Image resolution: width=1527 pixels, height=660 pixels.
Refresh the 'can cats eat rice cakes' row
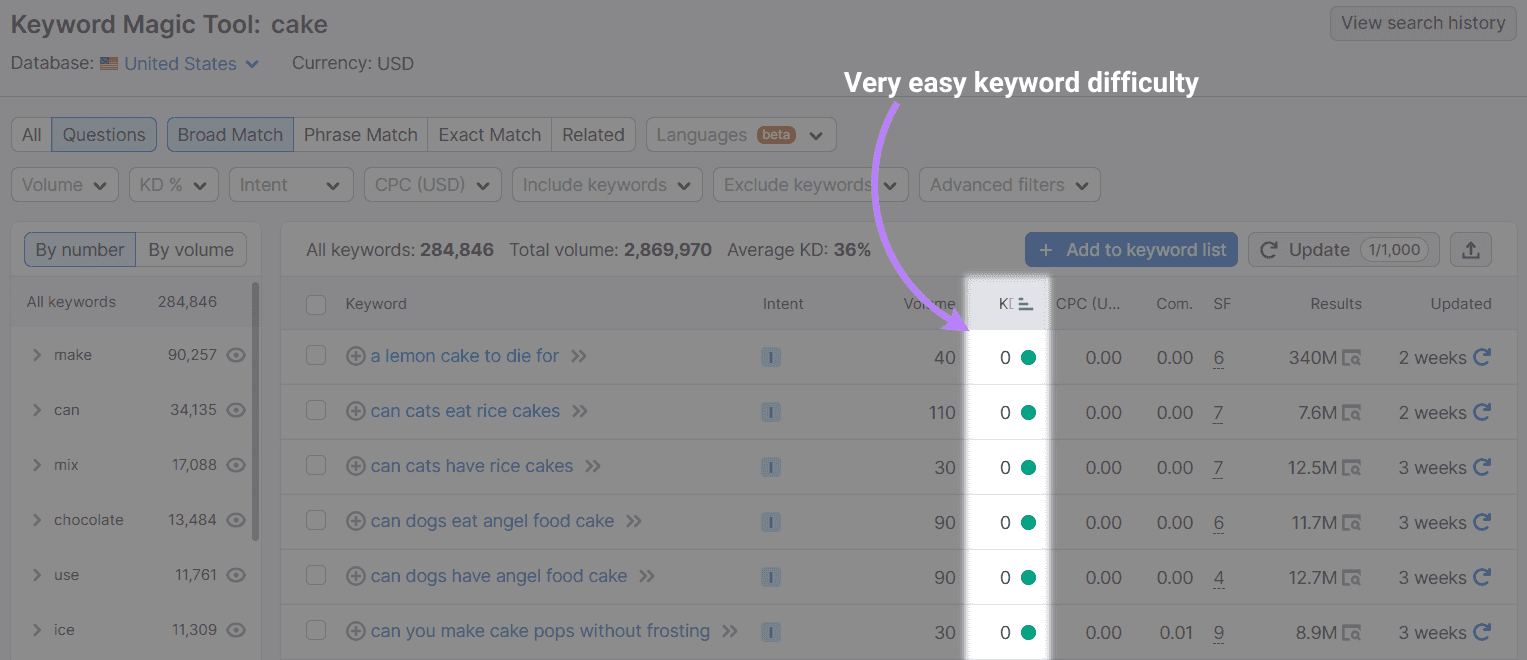click(x=1482, y=412)
